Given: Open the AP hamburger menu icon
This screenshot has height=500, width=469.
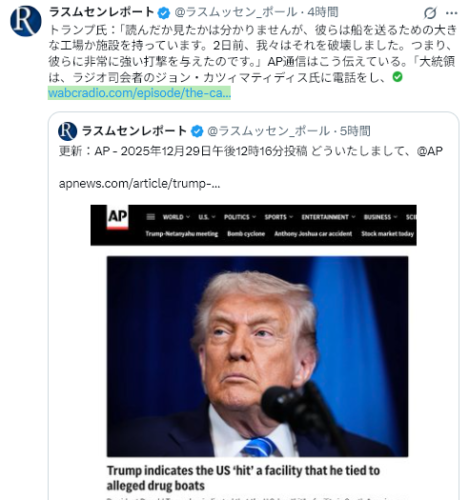Looking at the screenshot, I should tap(151, 217).
